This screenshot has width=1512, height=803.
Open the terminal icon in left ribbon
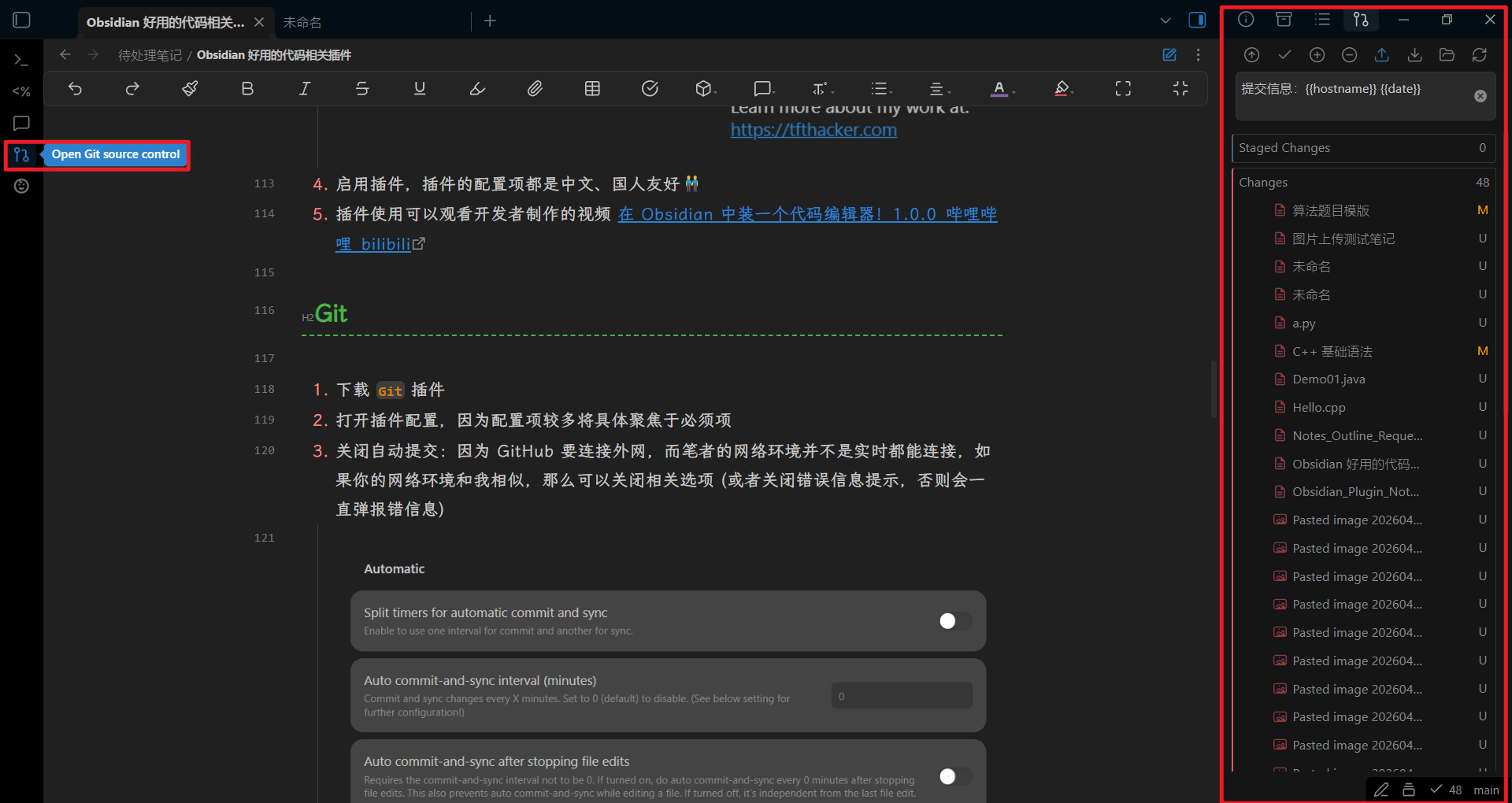22,60
